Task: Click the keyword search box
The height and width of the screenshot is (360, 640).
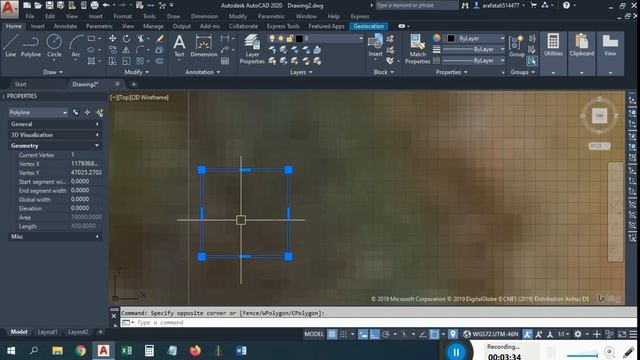Action: click(x=417, y=5)
